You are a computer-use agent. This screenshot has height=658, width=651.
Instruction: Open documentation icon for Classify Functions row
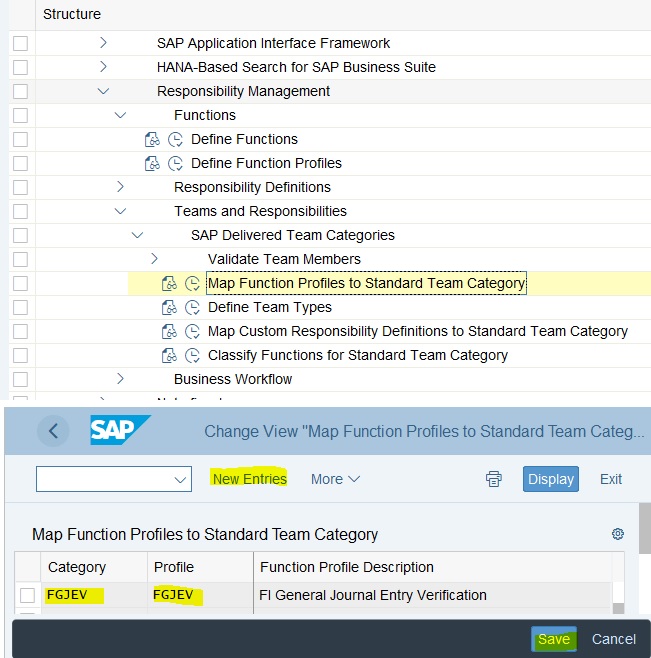click(x=169, y=355)
